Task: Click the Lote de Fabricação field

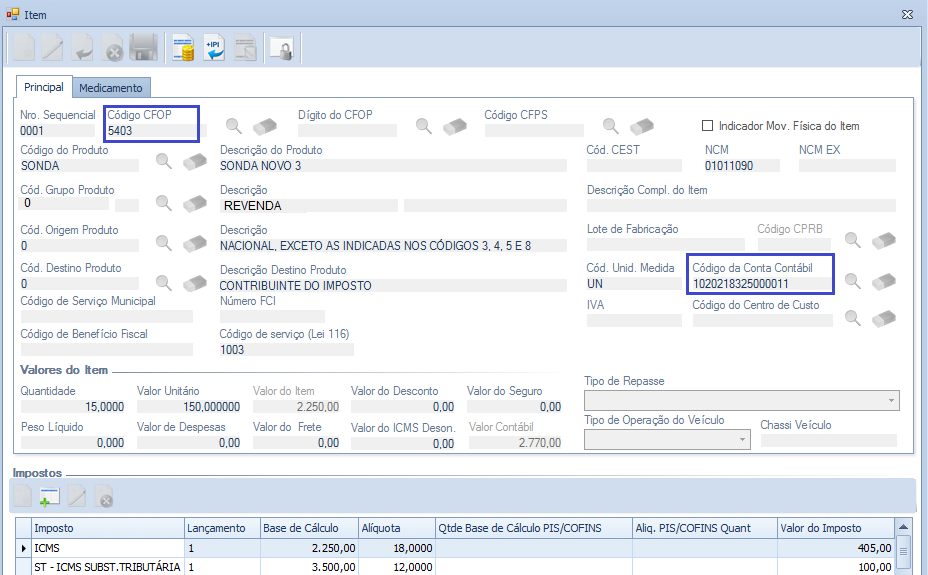Action: 666,244
